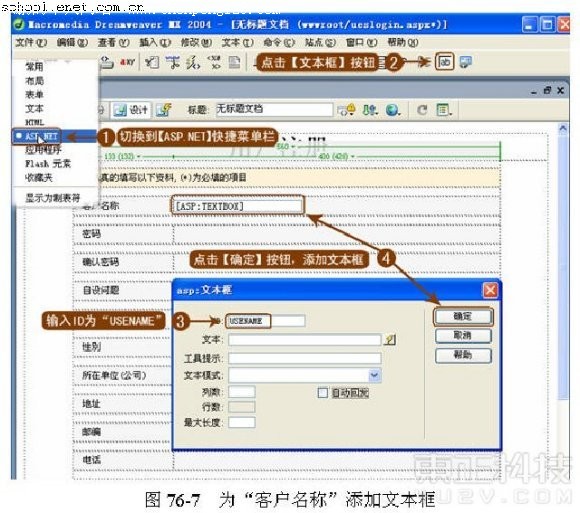Click the page-document icon in ASP.NET toolbar
Screen dimensions: 580x513
pyautogui.click(x=234, y=63)
